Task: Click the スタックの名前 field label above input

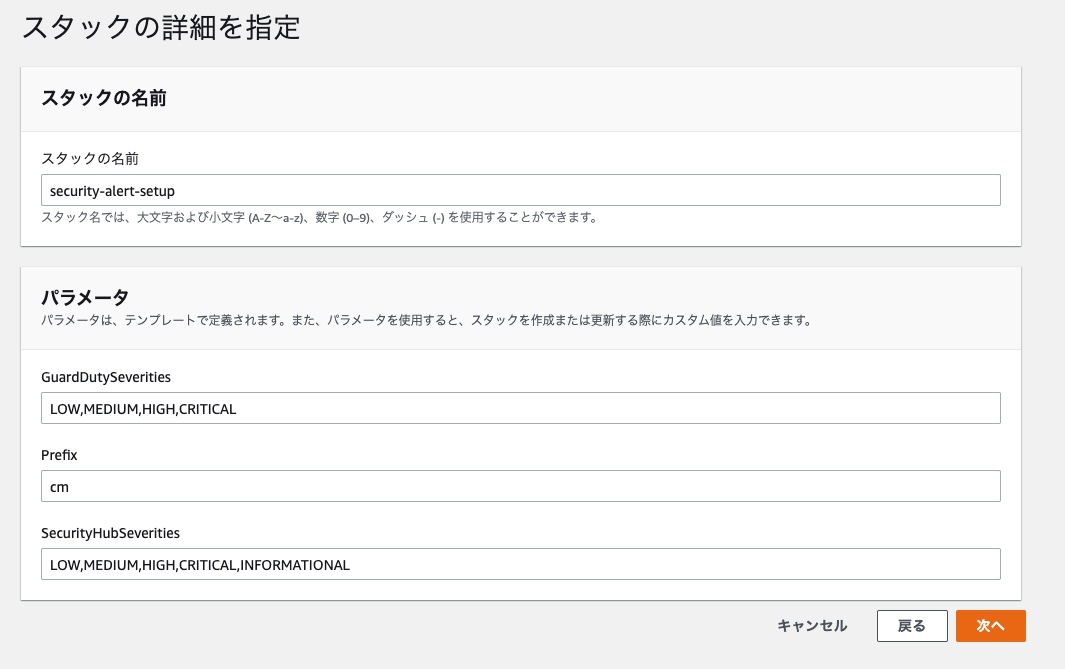Action: pos(90,158)
